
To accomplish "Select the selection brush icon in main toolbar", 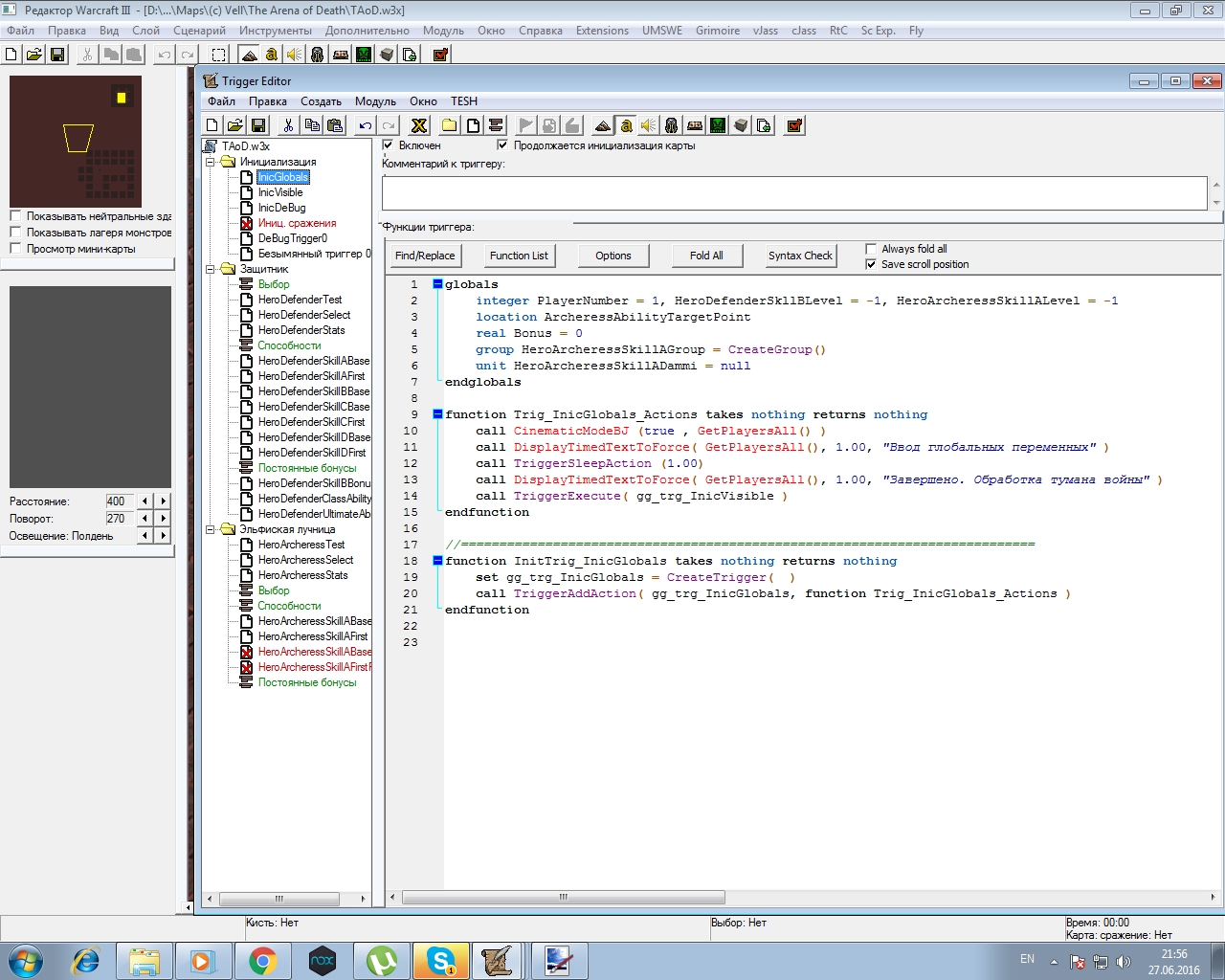I will tap(218, 55).
